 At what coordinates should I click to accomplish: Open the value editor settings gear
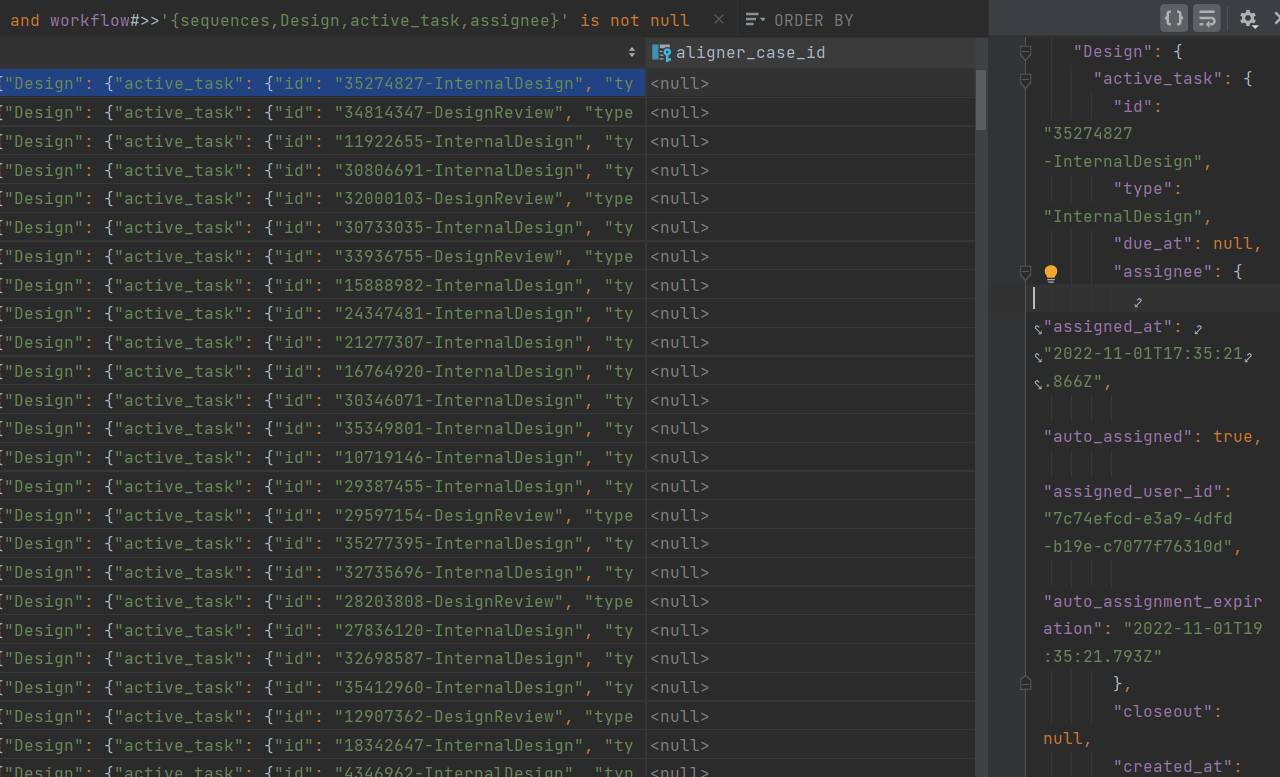coord(1248,19)
